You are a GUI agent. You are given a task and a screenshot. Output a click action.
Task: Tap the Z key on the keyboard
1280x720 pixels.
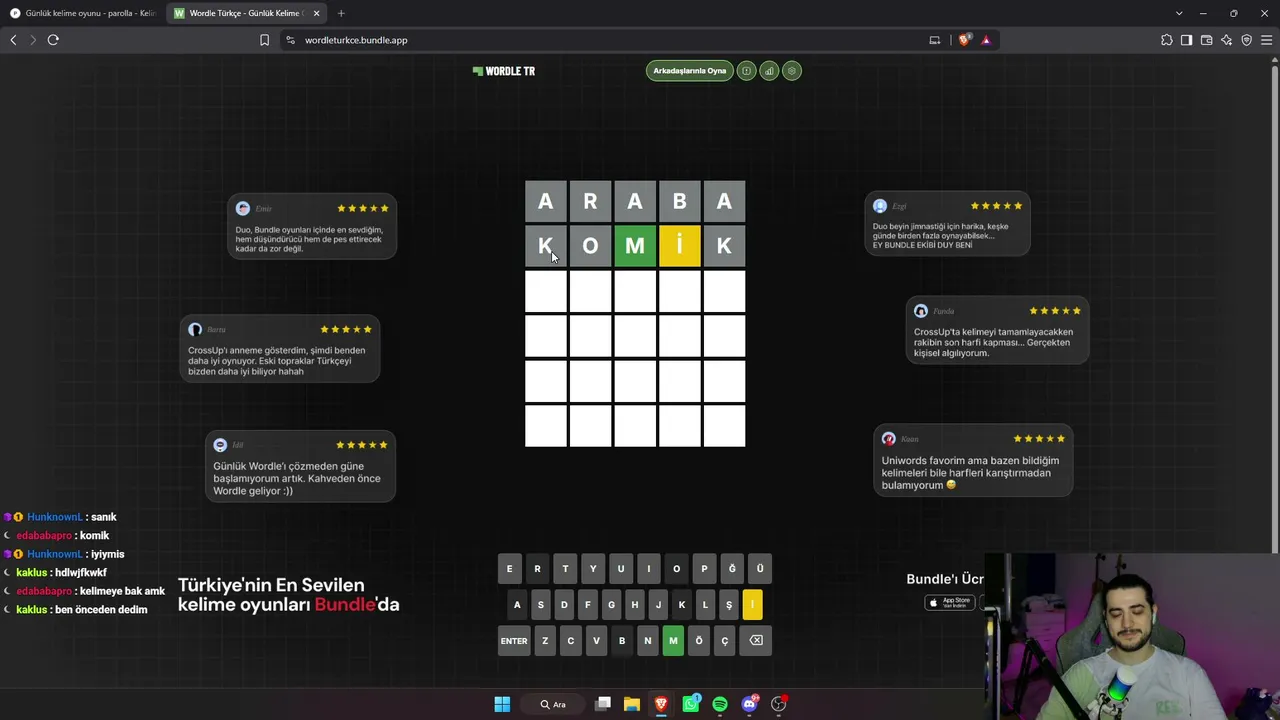[x=545, y=641]
